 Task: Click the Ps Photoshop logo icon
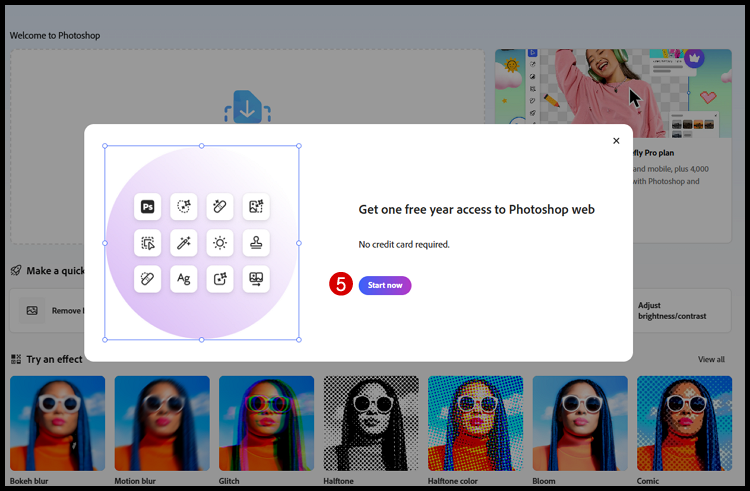pos(147,207)
